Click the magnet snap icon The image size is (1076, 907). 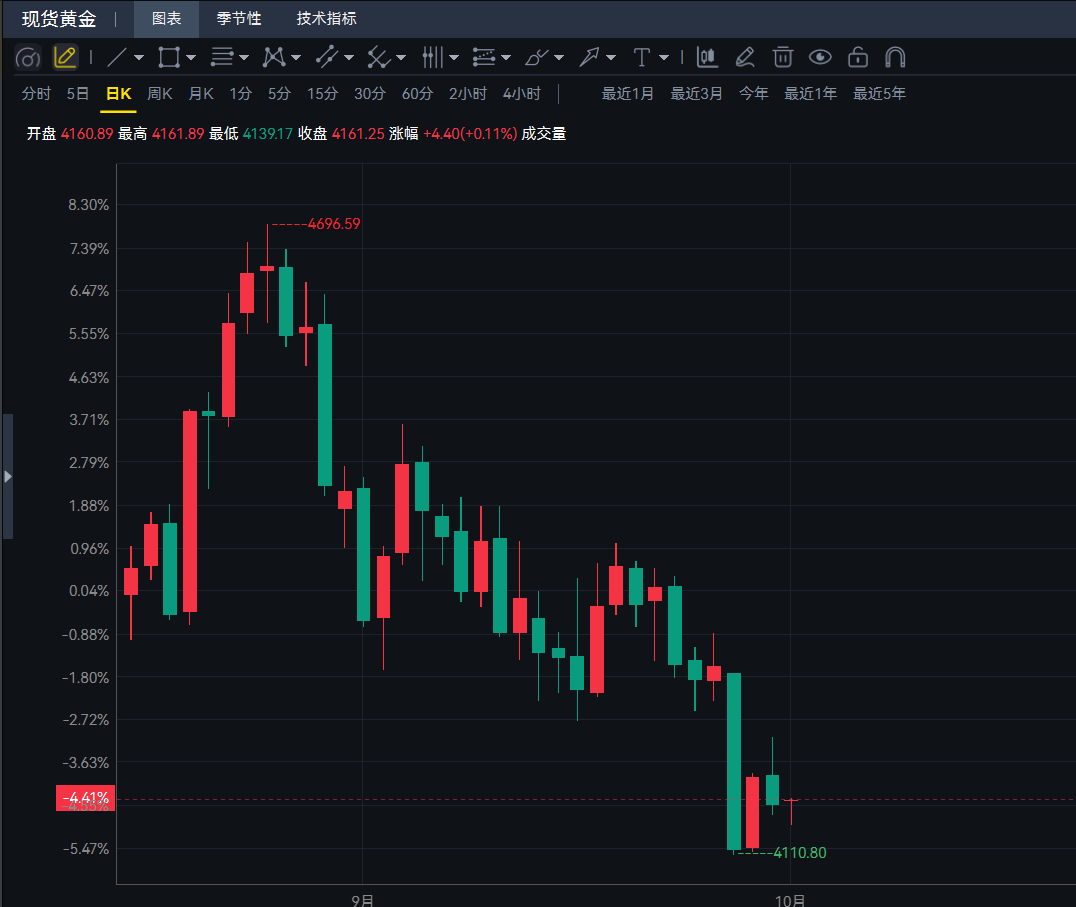coord(895,58)
